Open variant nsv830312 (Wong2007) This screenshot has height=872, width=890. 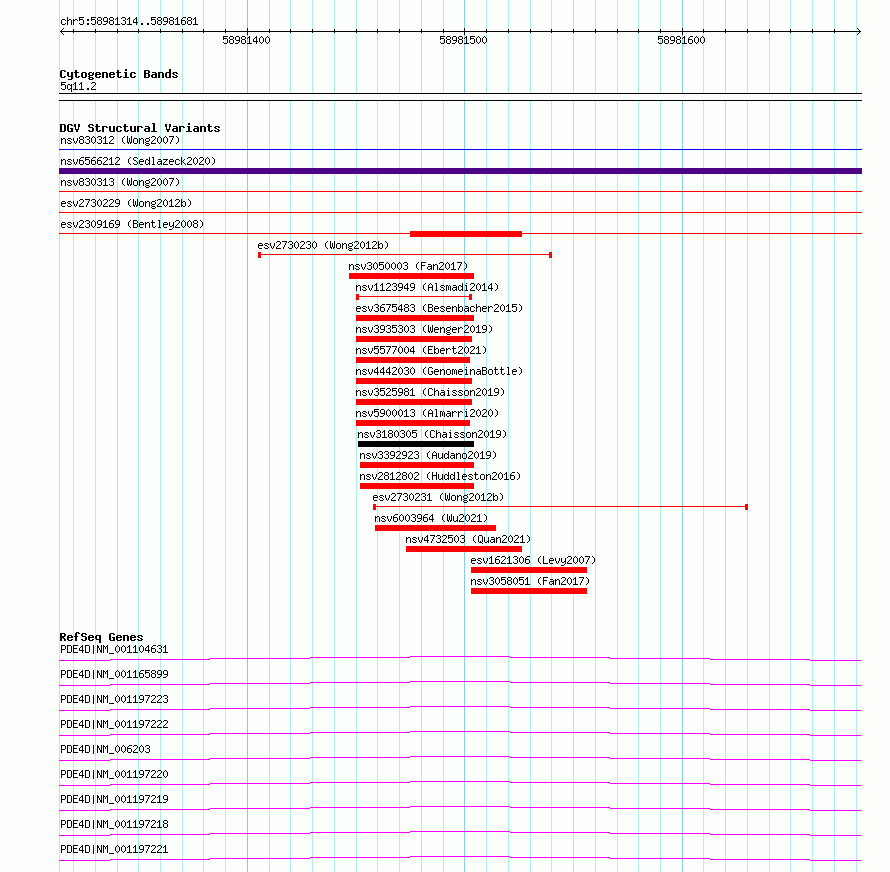tap(120, 140)
